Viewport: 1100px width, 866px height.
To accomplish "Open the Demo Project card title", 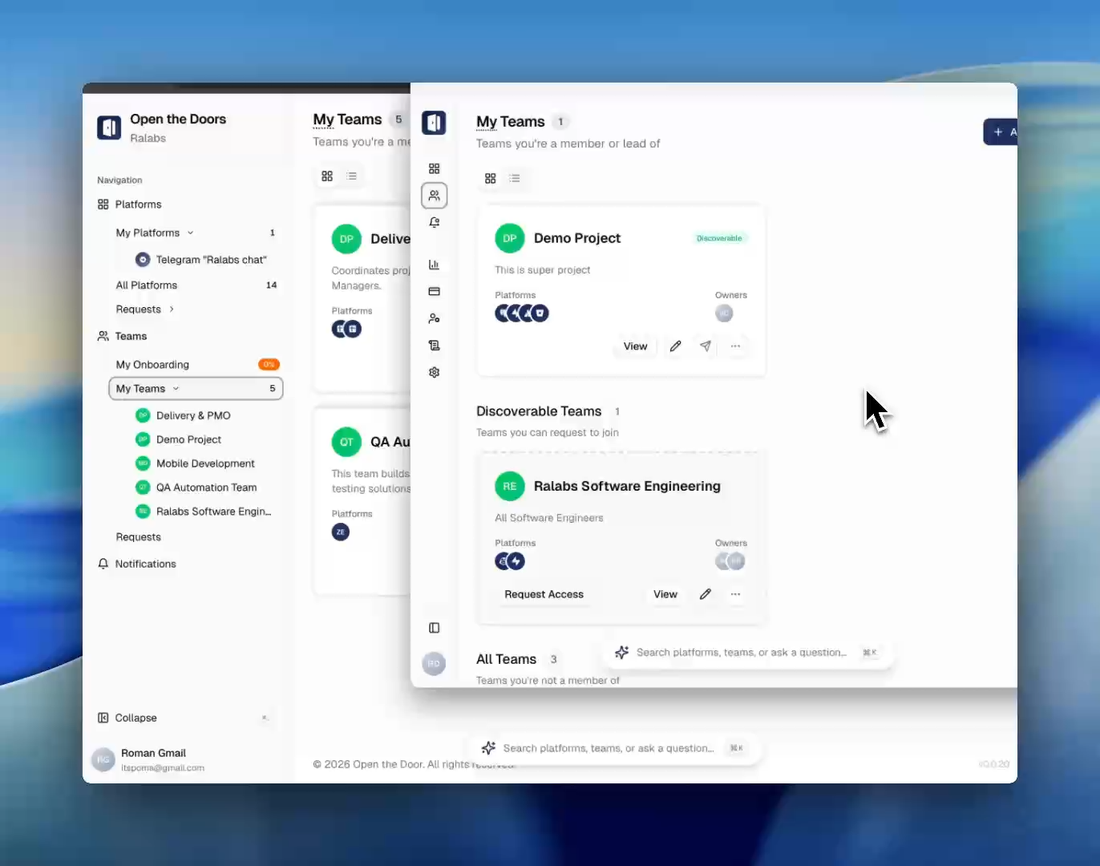I will (577, 238).
